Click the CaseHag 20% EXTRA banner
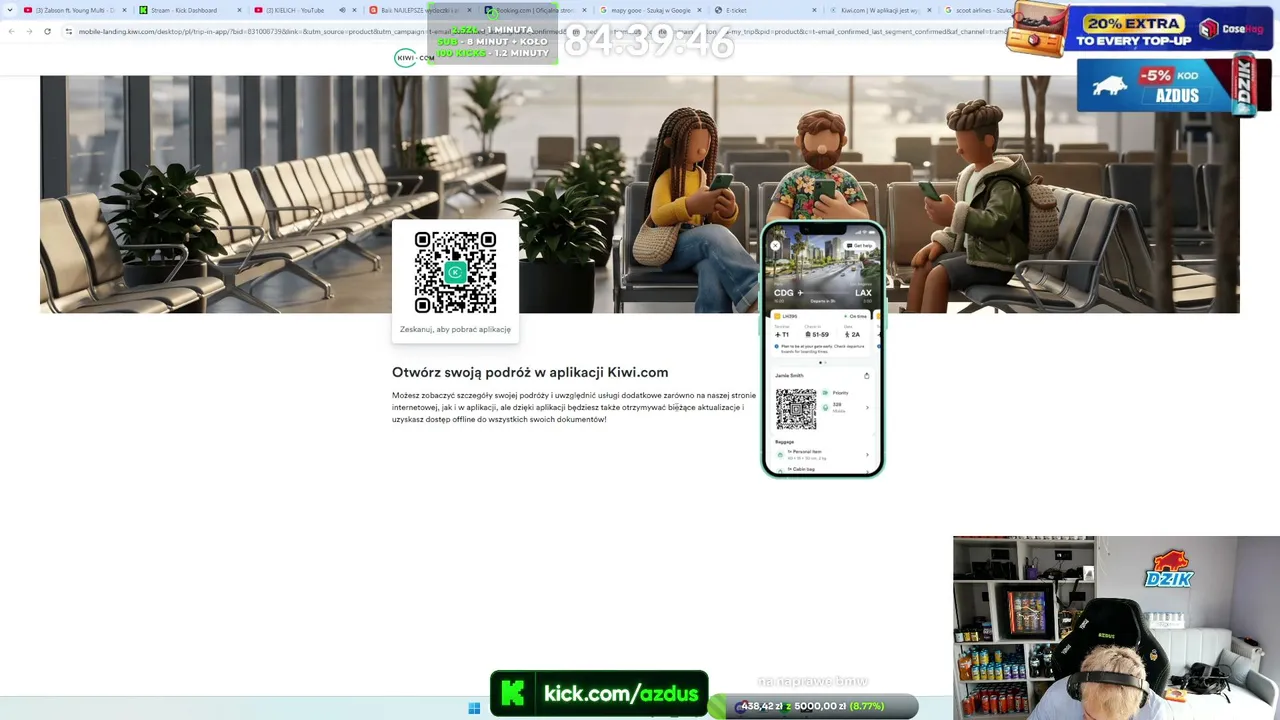1280x720 pixels. click(x=1138, y=29)
